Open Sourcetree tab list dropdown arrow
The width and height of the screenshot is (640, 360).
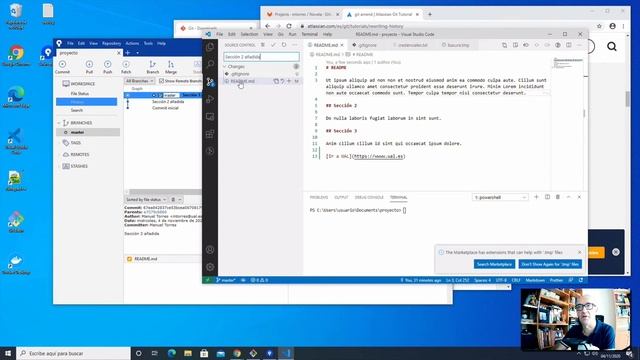[138, 53]
